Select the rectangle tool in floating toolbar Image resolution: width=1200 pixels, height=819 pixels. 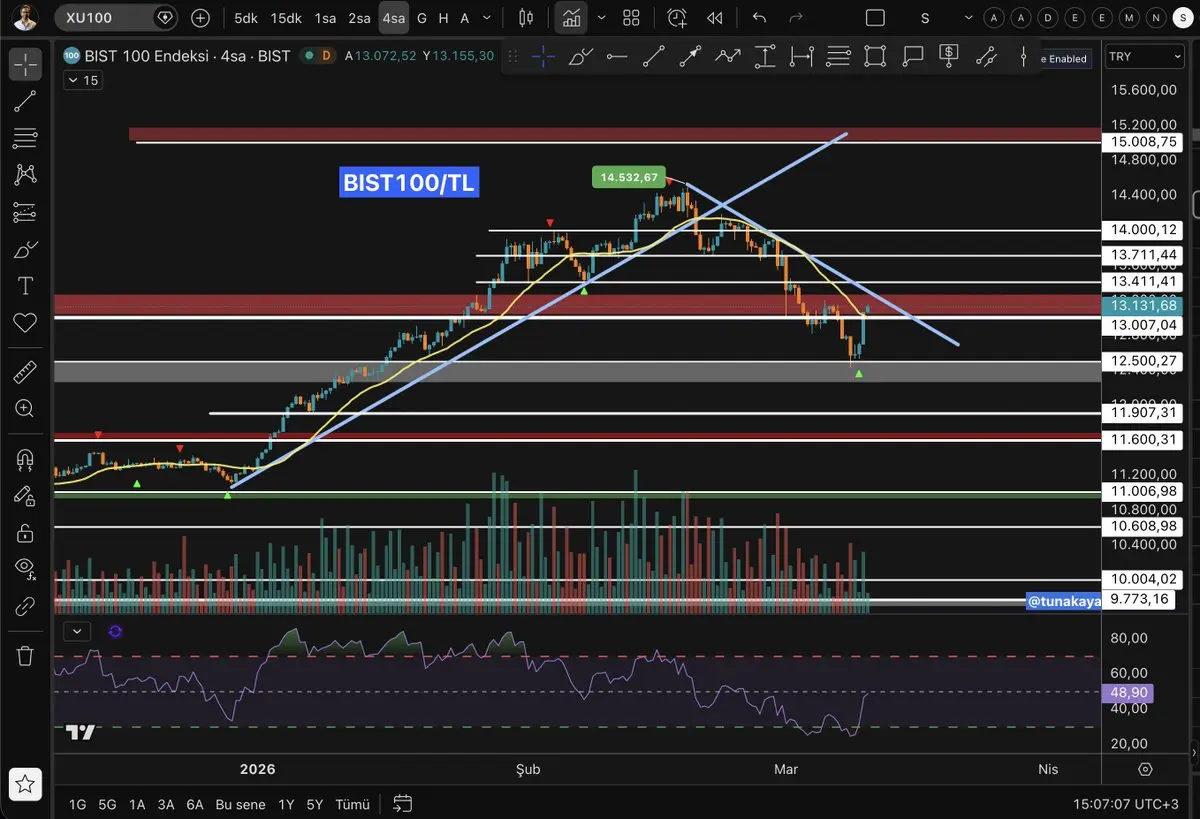coord(875,57)
